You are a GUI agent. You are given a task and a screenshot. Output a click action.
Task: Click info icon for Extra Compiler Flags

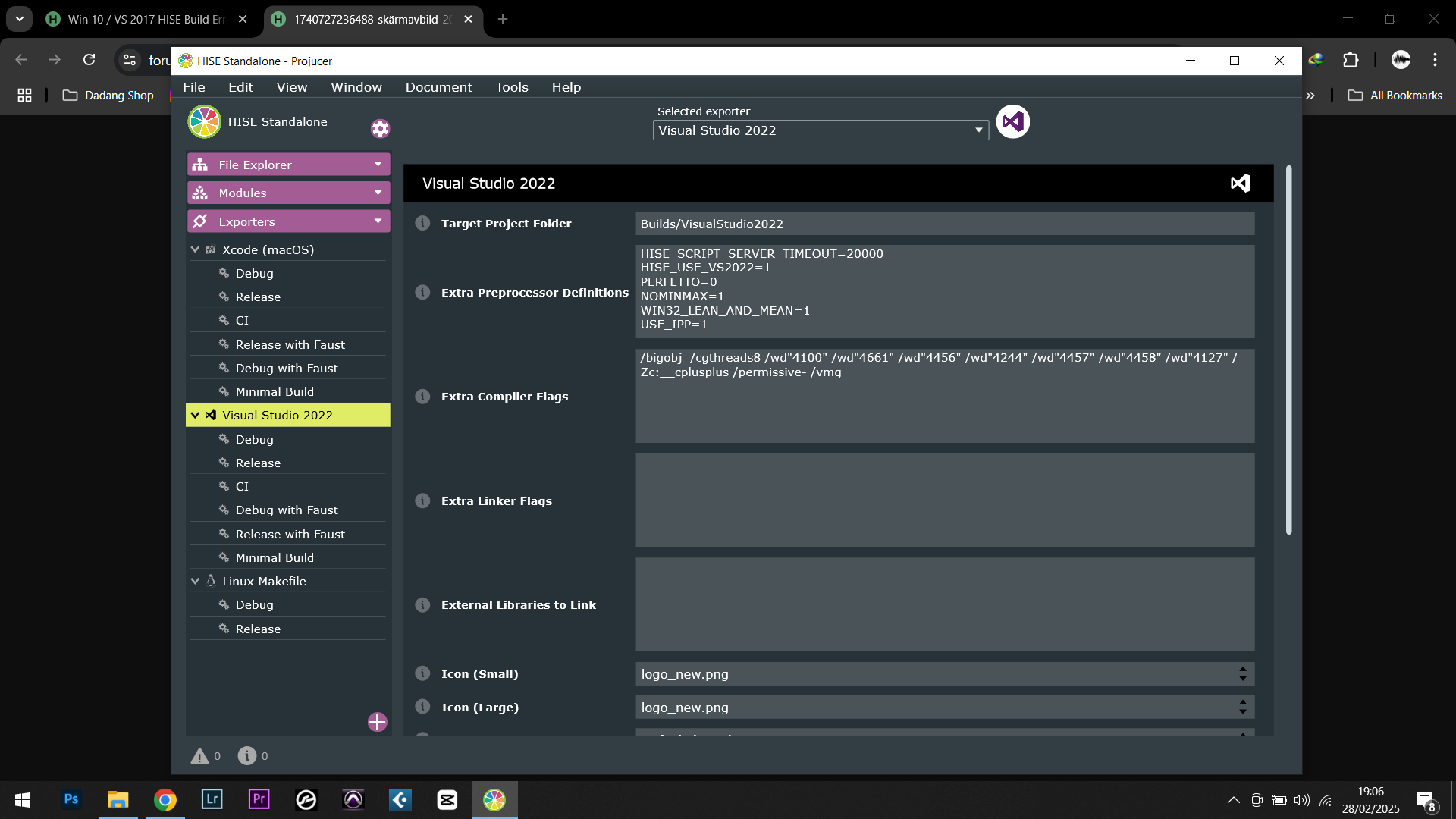423,397
